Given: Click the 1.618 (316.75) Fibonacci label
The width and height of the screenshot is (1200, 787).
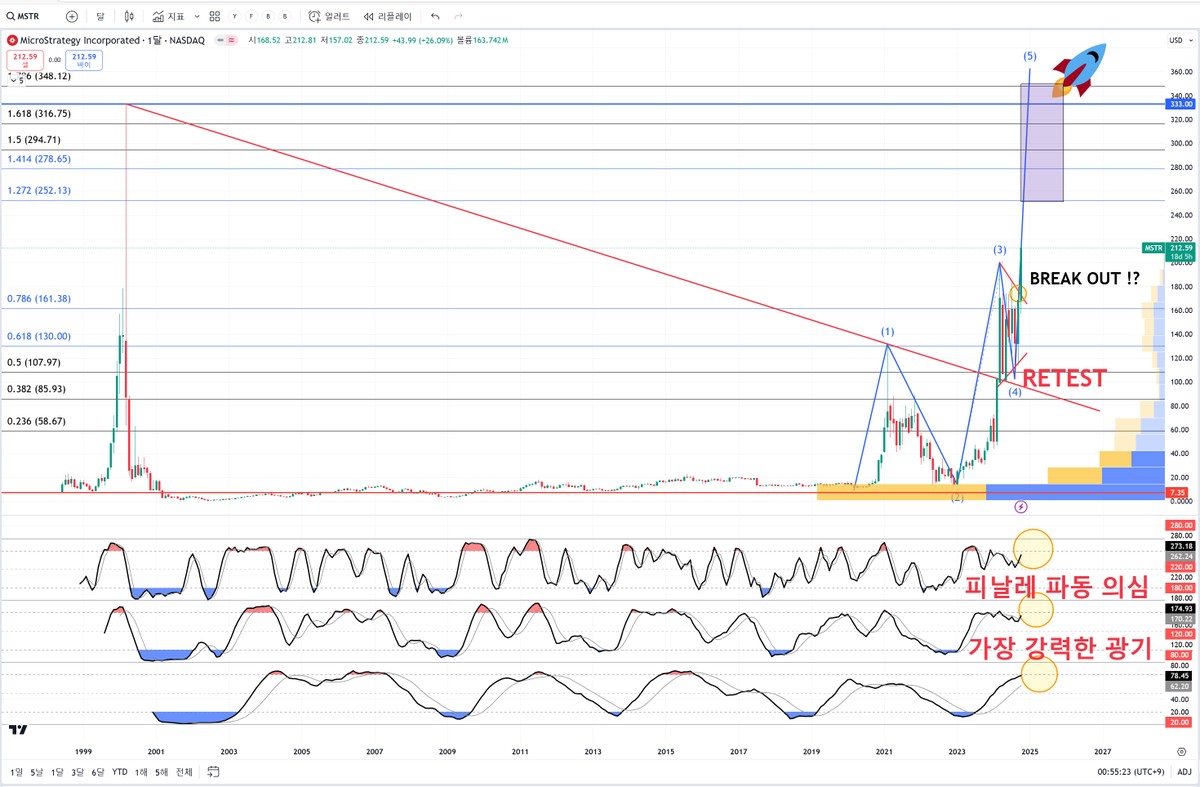Looking at the screenshot, I should [39, 114].
